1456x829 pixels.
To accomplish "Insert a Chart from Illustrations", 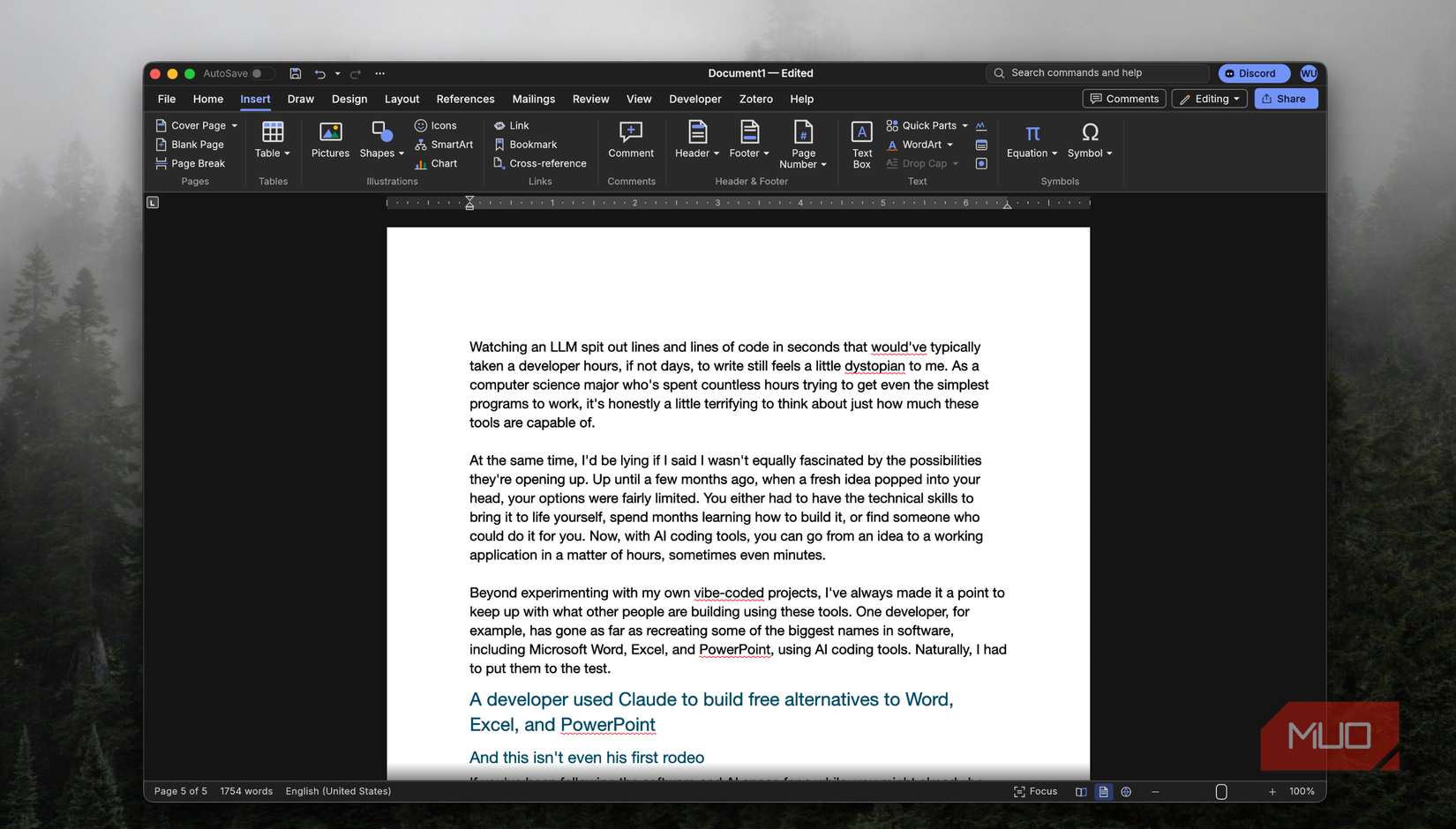I will (x=436, y=163).
